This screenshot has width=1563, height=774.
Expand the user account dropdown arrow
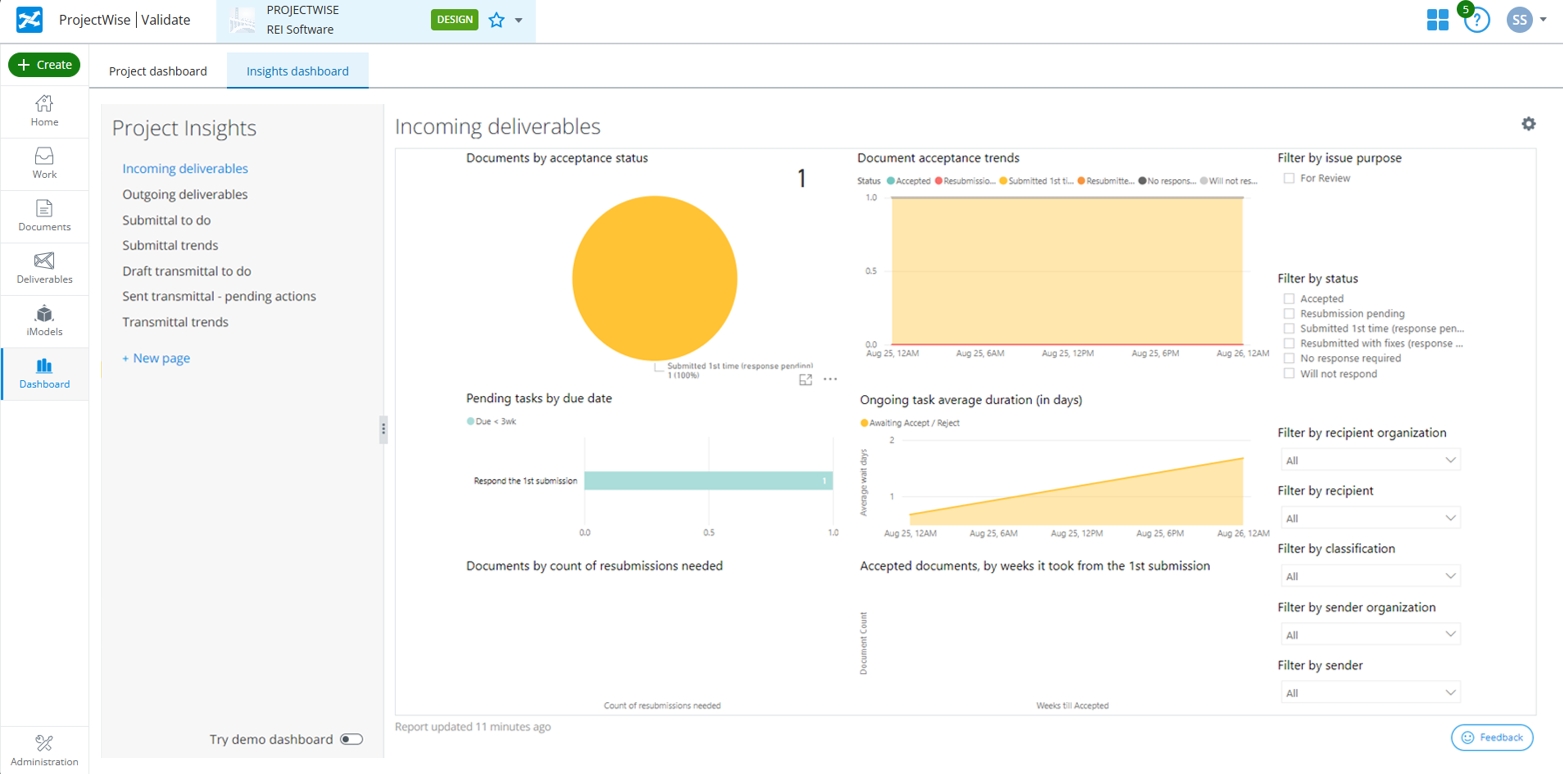1543,20
